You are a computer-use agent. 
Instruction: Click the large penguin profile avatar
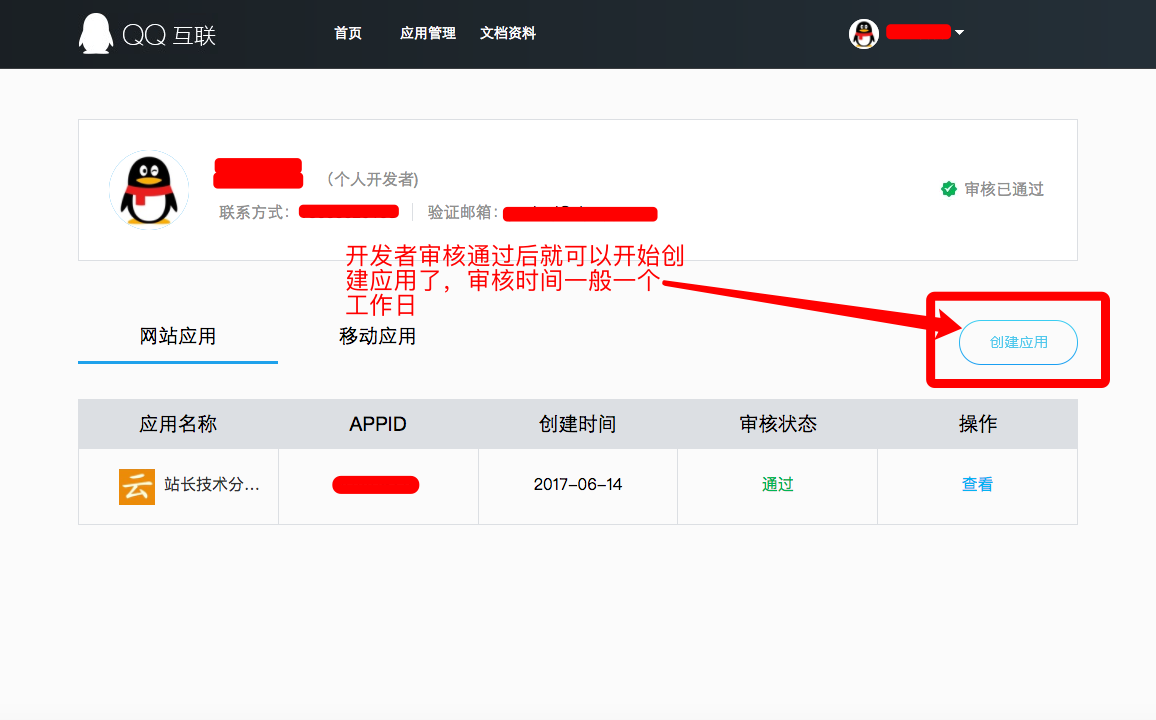pos(149,189)
